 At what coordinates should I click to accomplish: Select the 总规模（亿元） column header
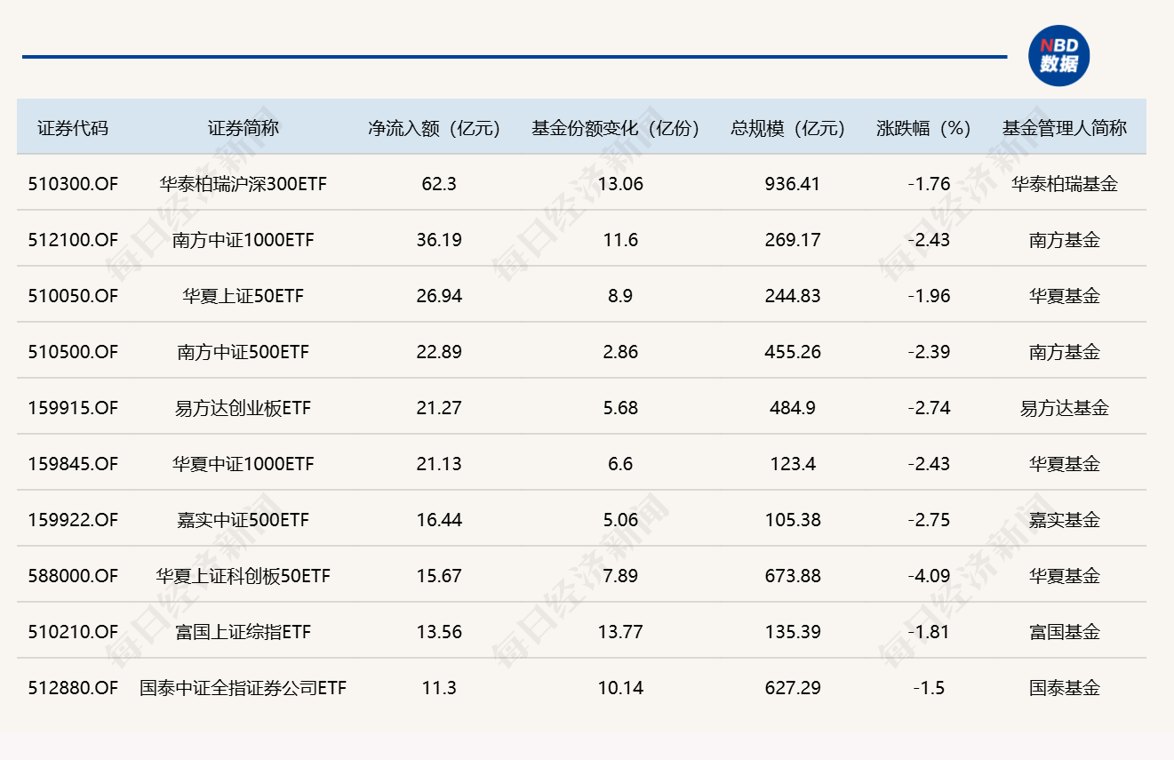[x=787, y=128]
